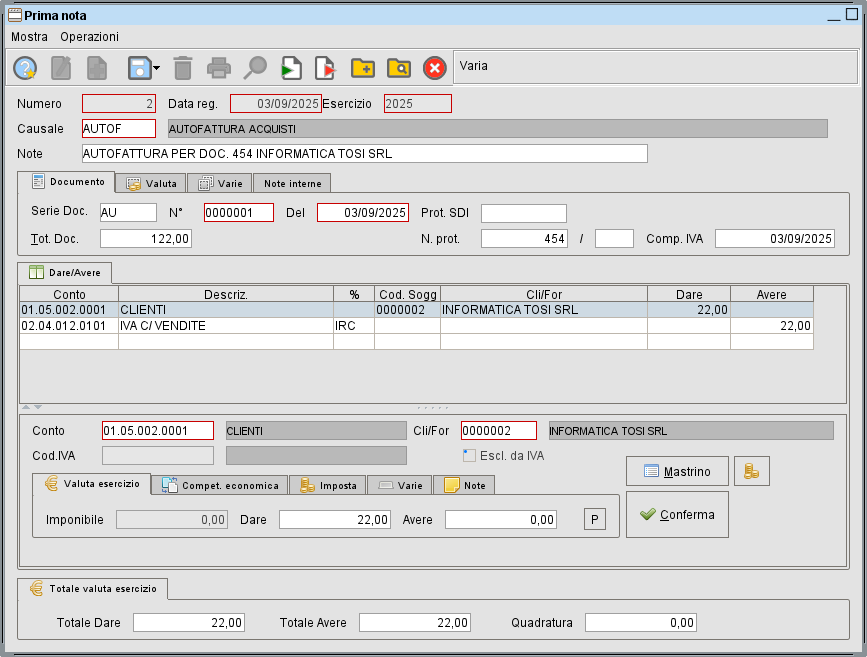This screenshot has width=867, height=657.
Task: Open the Operazioni menu
Action: point(90,36)
